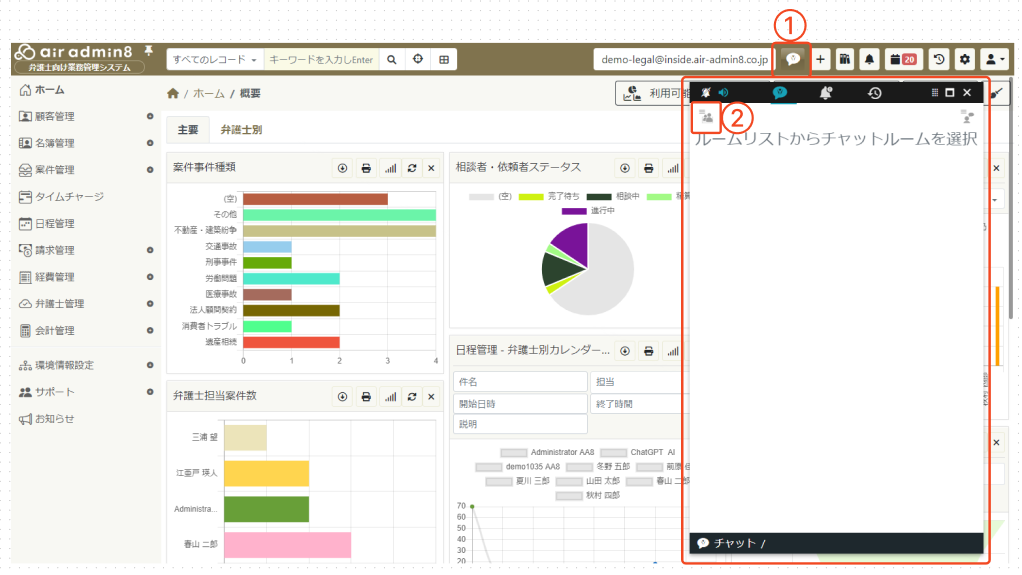
Task: Toggle the sidebar pin next to the logo
Action: click(x=149, y=50)
